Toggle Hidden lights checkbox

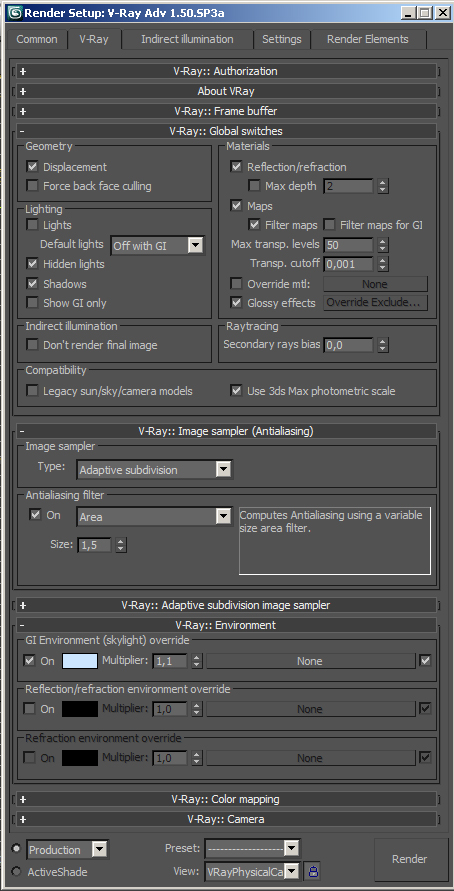coord(32,264)
